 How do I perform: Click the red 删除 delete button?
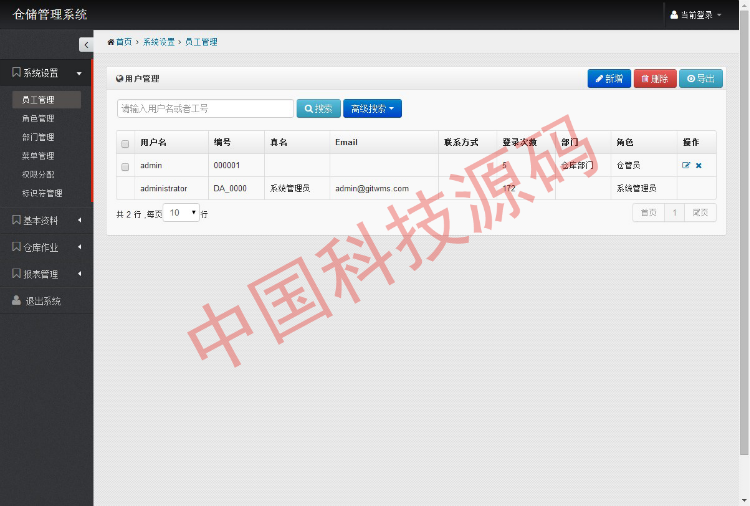[x=654, y=78]
